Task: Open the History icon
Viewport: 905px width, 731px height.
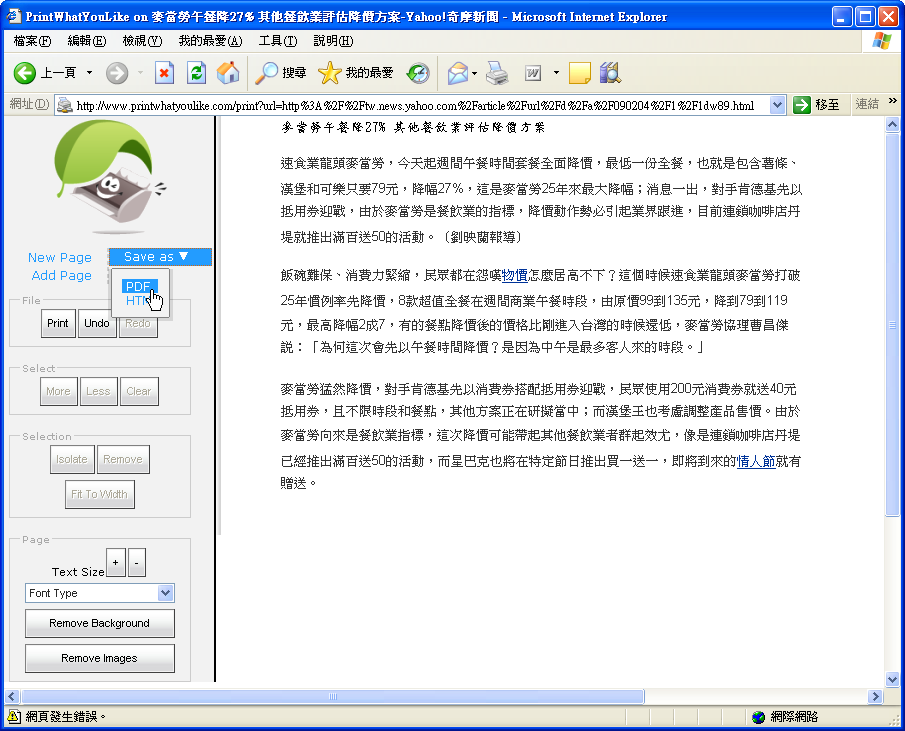Action: tap(418, 73)
